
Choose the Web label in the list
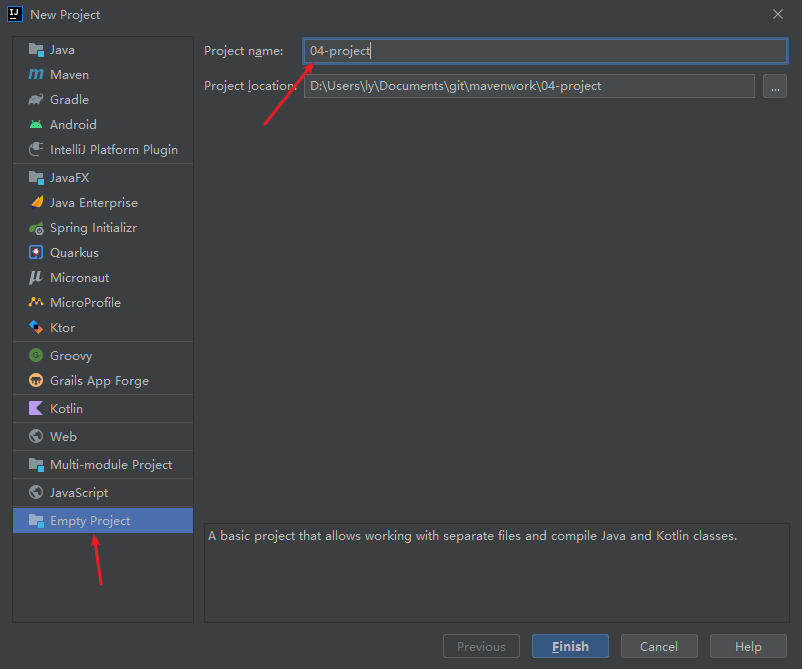tap(63, 437)
